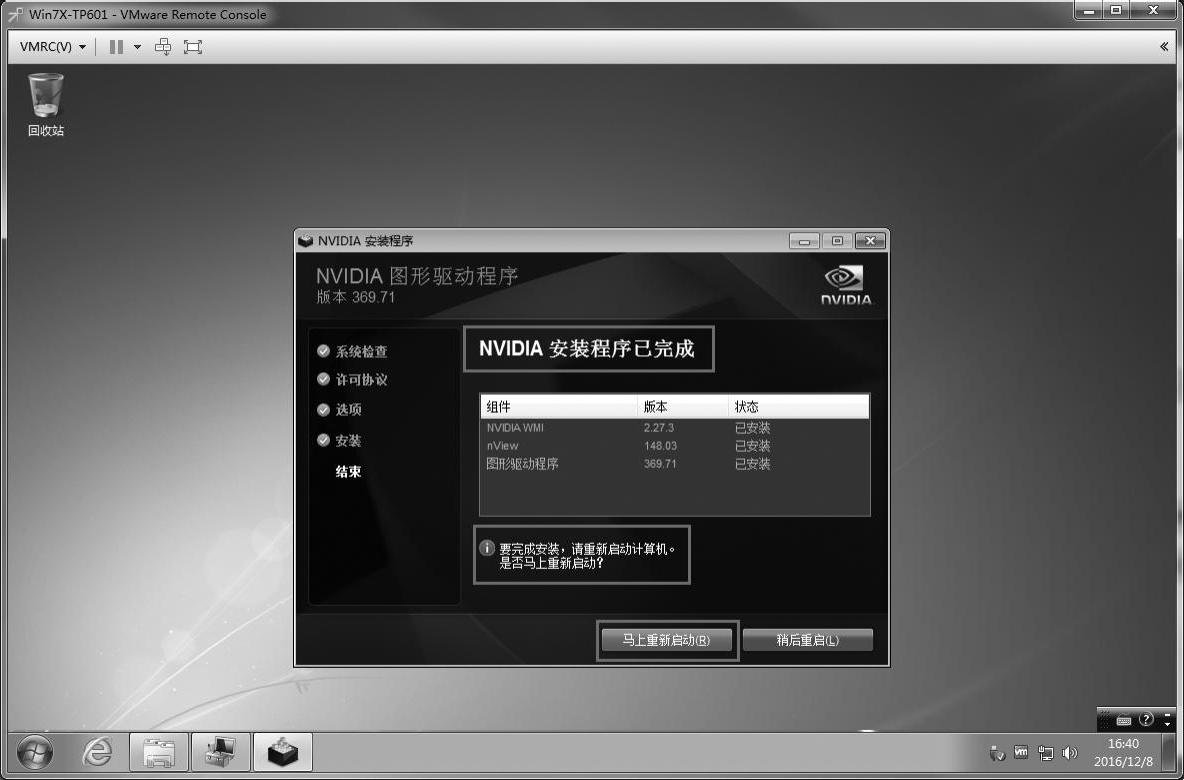Click the info icon beside restart message
This screenshot has width=1184, height=780.
click(487, 548)
